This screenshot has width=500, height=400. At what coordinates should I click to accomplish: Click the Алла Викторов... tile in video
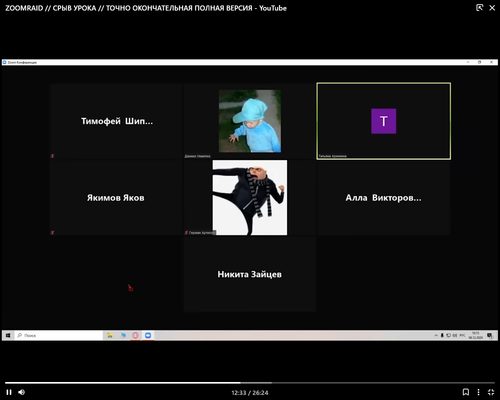click(x=383, y=198)
